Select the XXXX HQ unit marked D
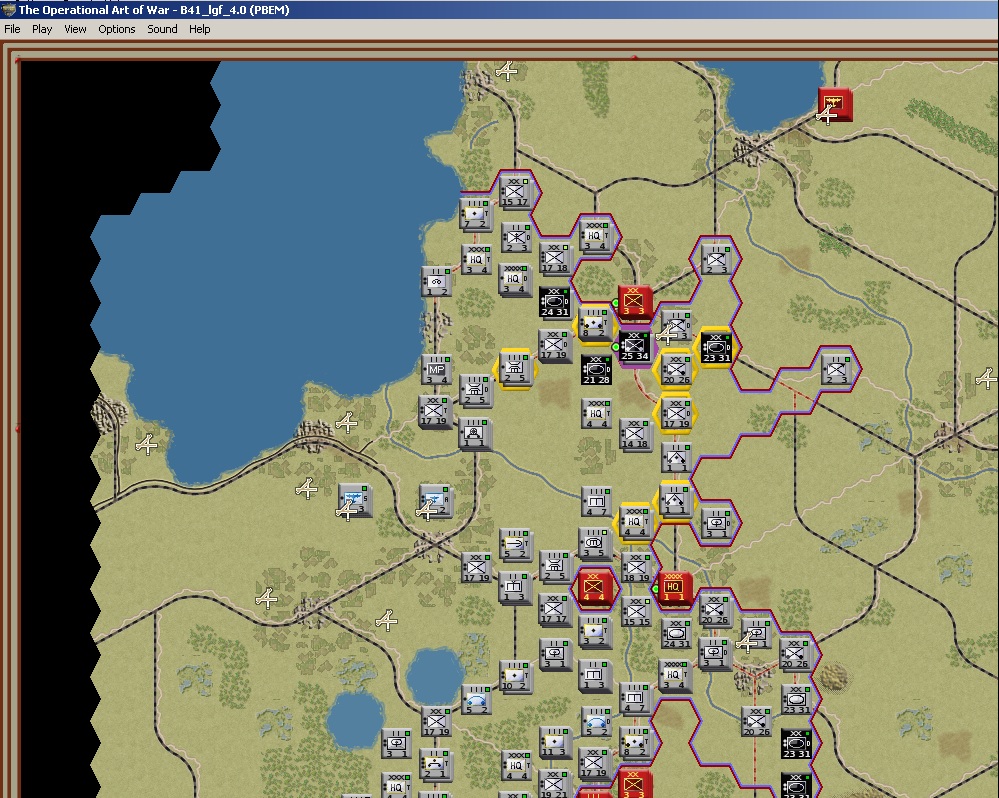999x798 pixels. [x=515, y=280]
